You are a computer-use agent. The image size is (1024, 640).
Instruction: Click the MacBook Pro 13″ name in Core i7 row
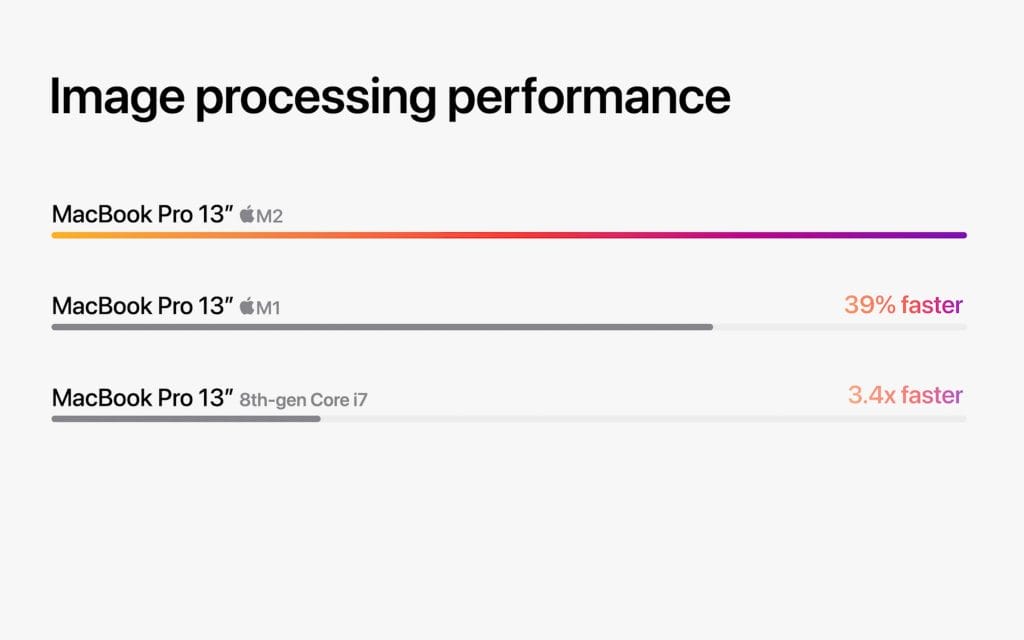click(142, 398)
